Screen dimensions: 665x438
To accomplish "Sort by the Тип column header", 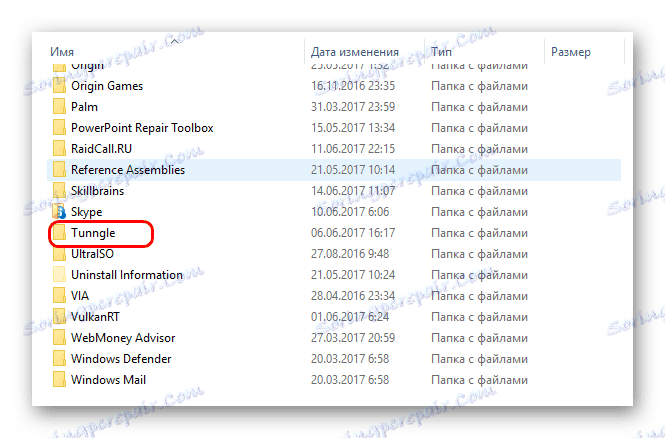I will [x=441, y=52].
